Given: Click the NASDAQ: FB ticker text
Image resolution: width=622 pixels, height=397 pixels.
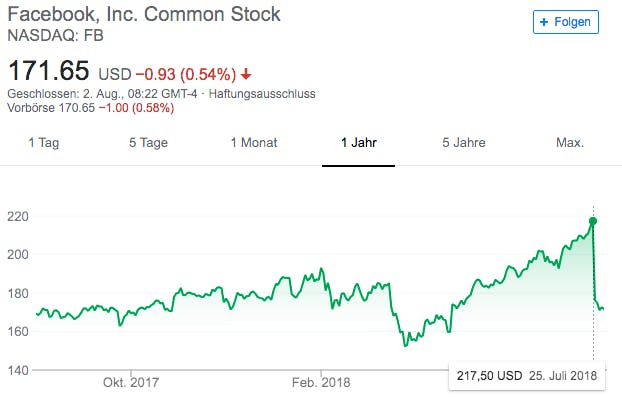Looking at the screenshot, I should [x=56, y=36].
